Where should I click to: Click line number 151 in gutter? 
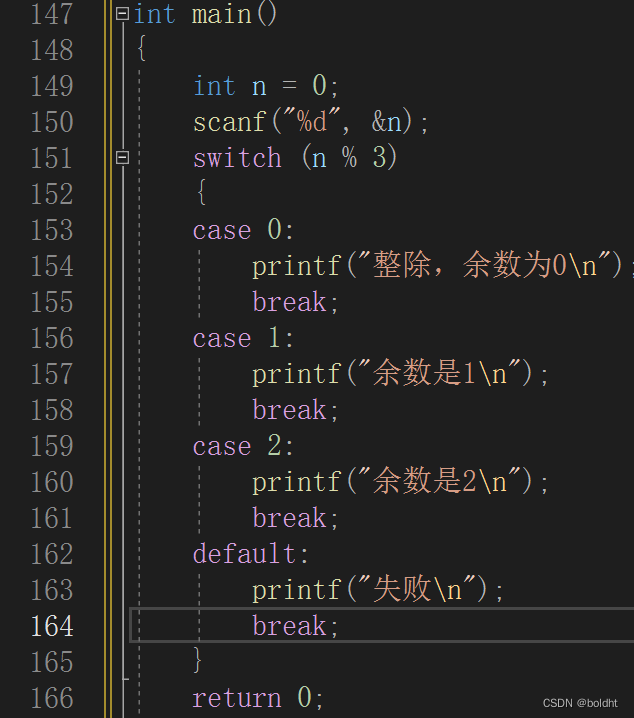click(x=52, y=158)
